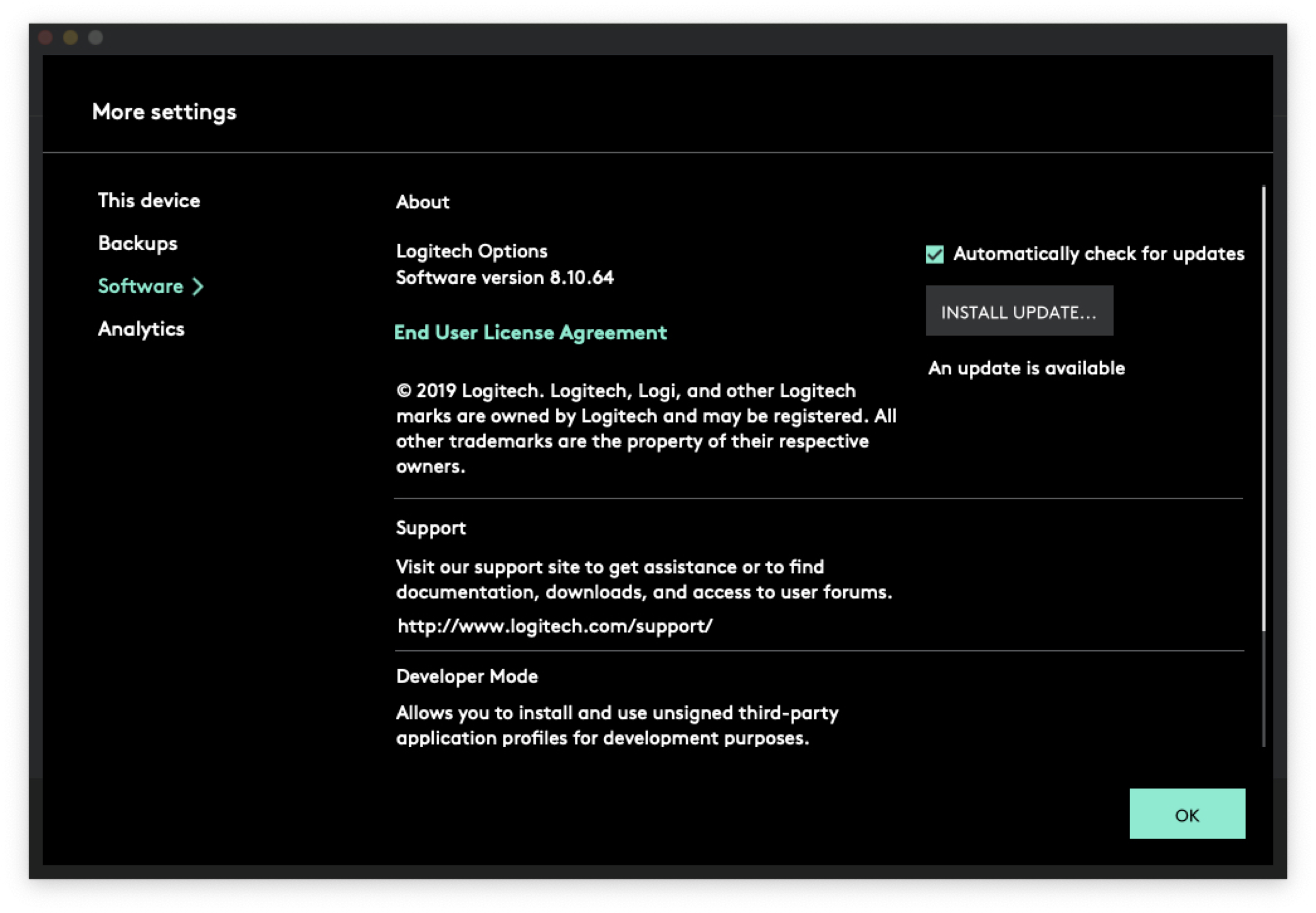Click the 'Developer Mode' heading
The width and height of the screenshot is (1316, 913).
tap(467, 676)
